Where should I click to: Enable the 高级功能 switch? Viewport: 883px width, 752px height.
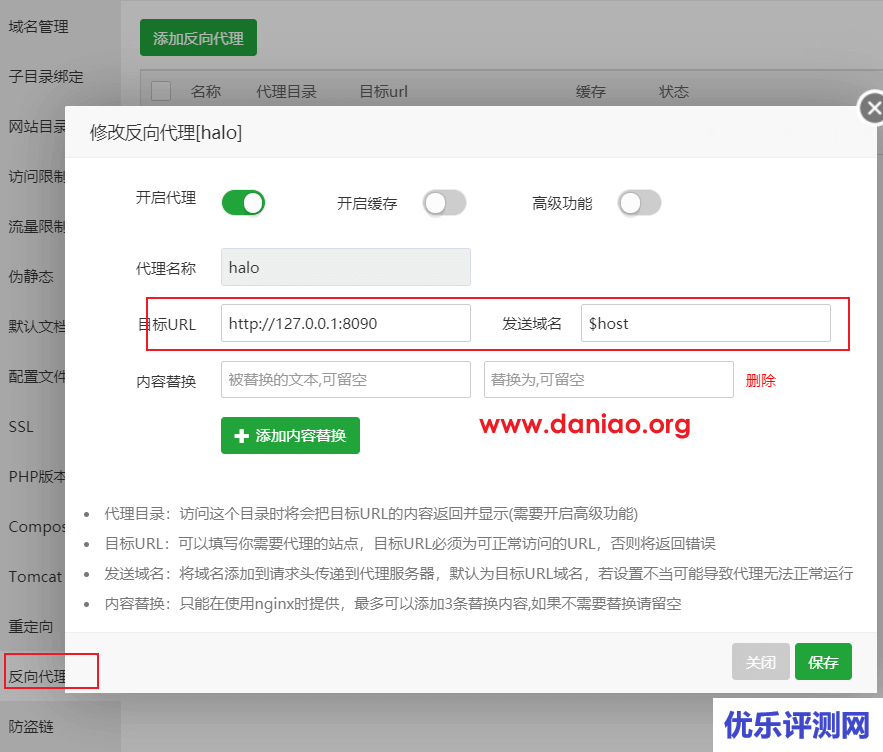click(639, 203)
